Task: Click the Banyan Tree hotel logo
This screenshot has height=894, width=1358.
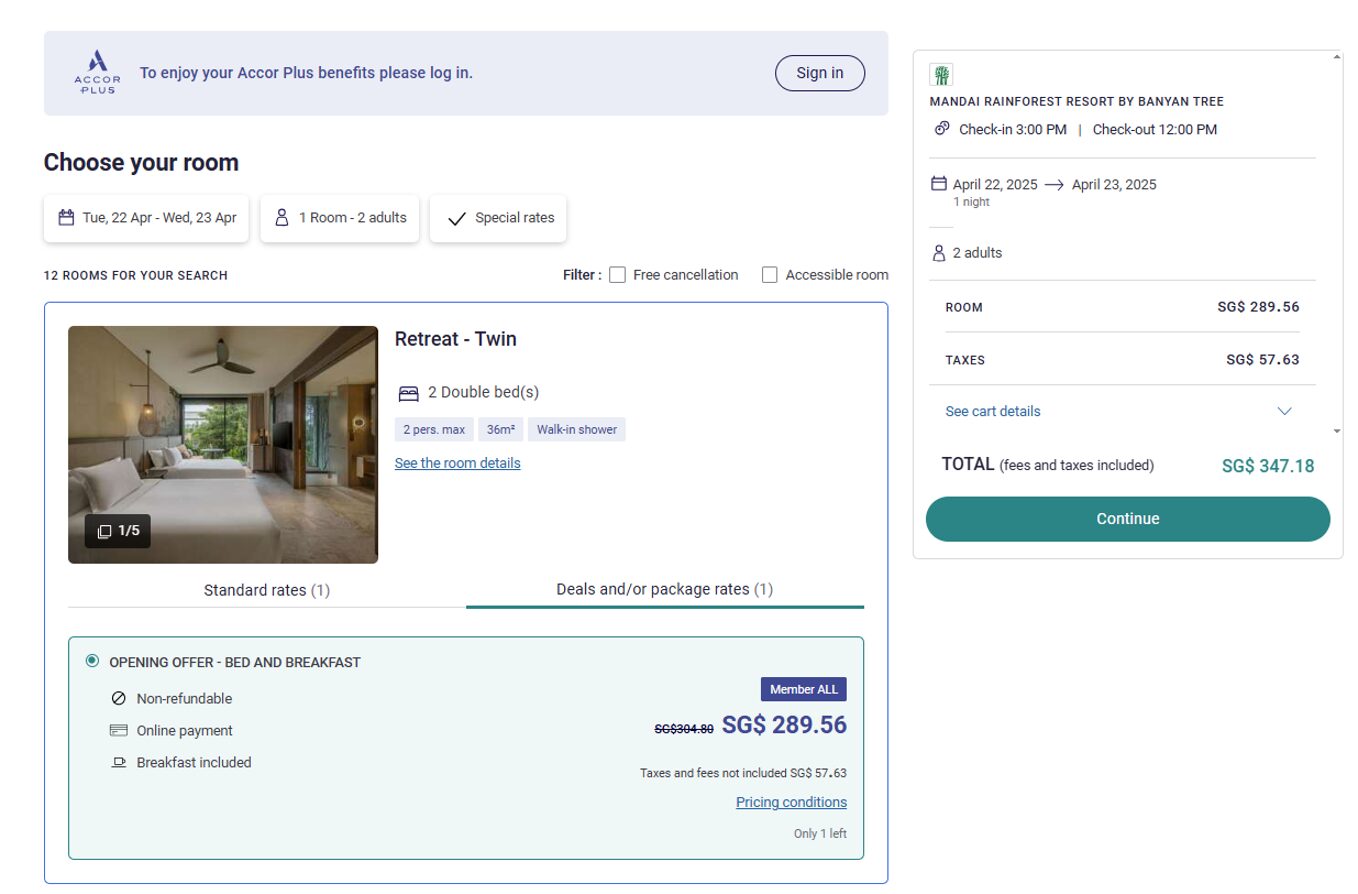Action: click(x=941, y=75)
